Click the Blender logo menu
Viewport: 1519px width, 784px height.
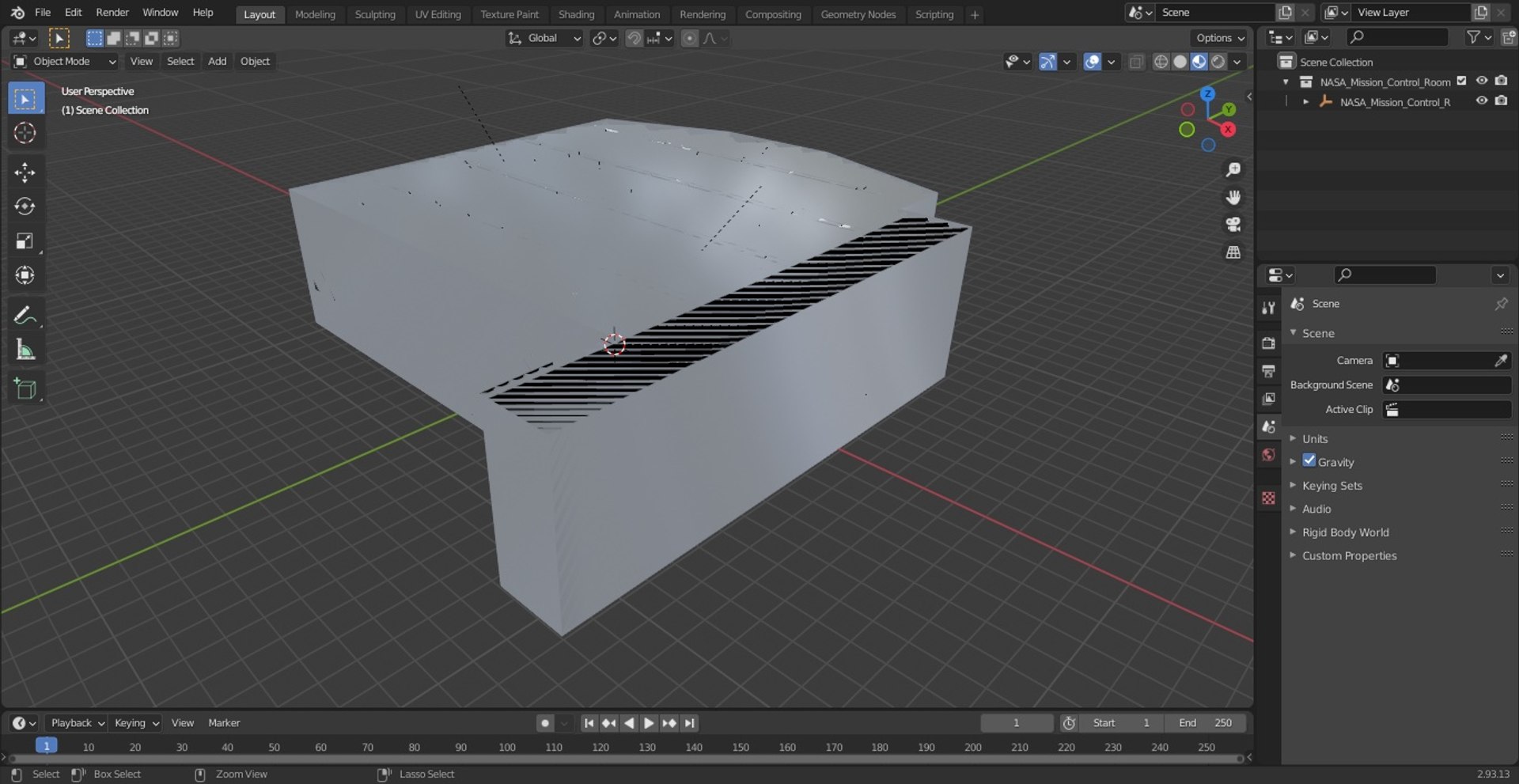tap(17, 13)
